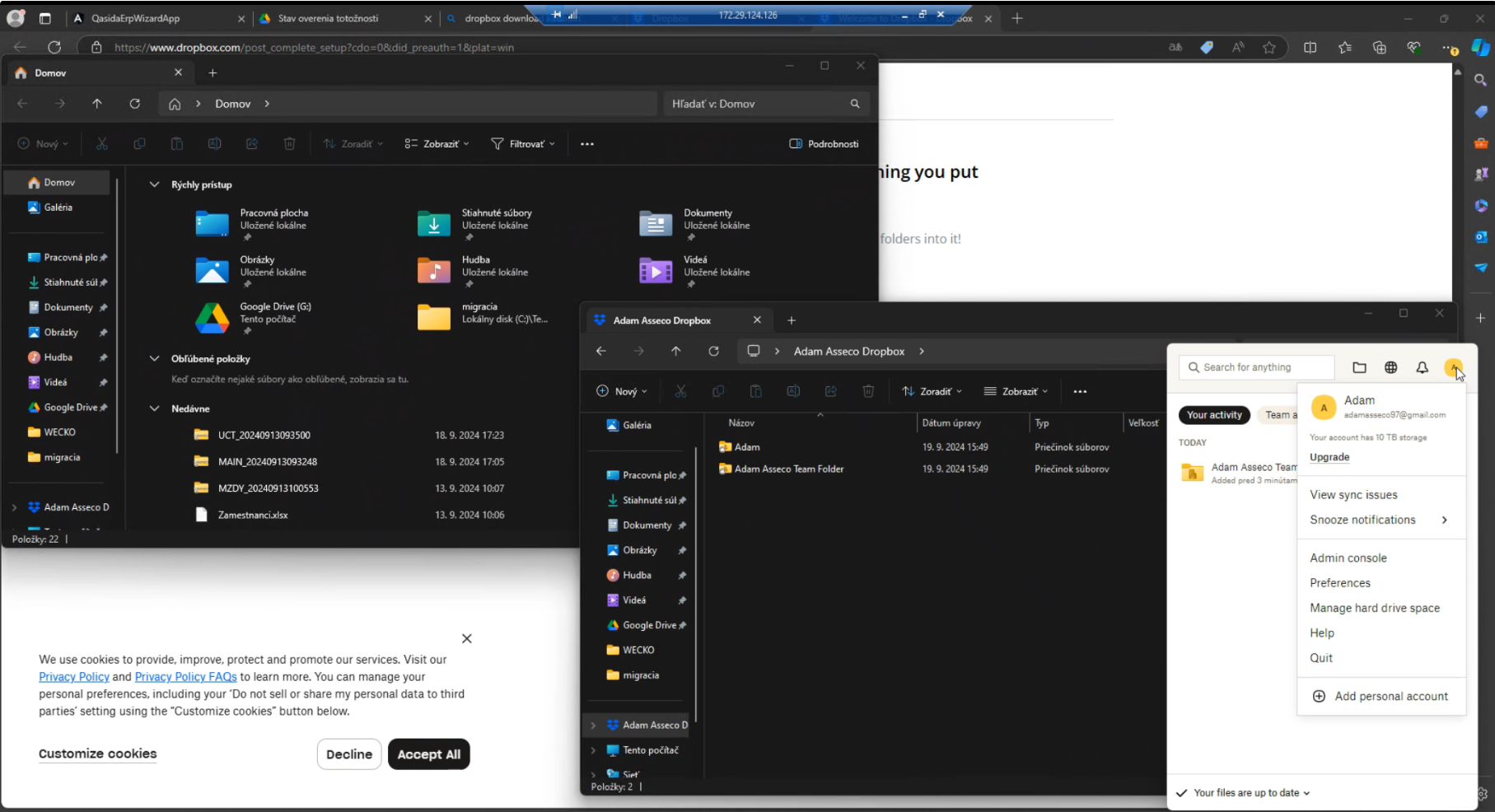The width and height of the screenshot is (1495, 812).
Task: Open Privacy Policy FAQs link
Action: [x=185, y=677]
